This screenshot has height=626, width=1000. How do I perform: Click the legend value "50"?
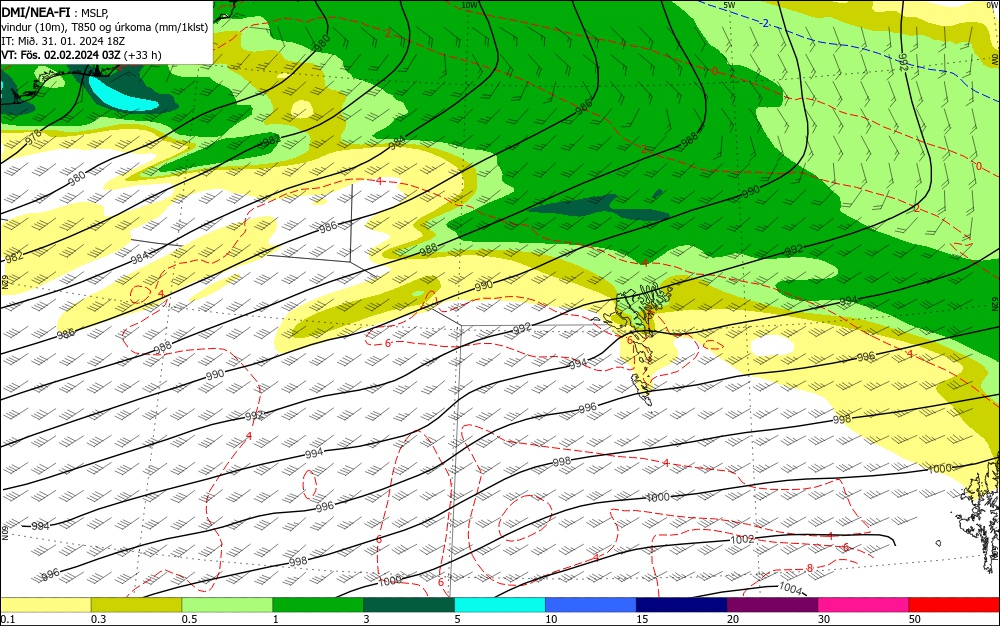[x=915, y=619]
